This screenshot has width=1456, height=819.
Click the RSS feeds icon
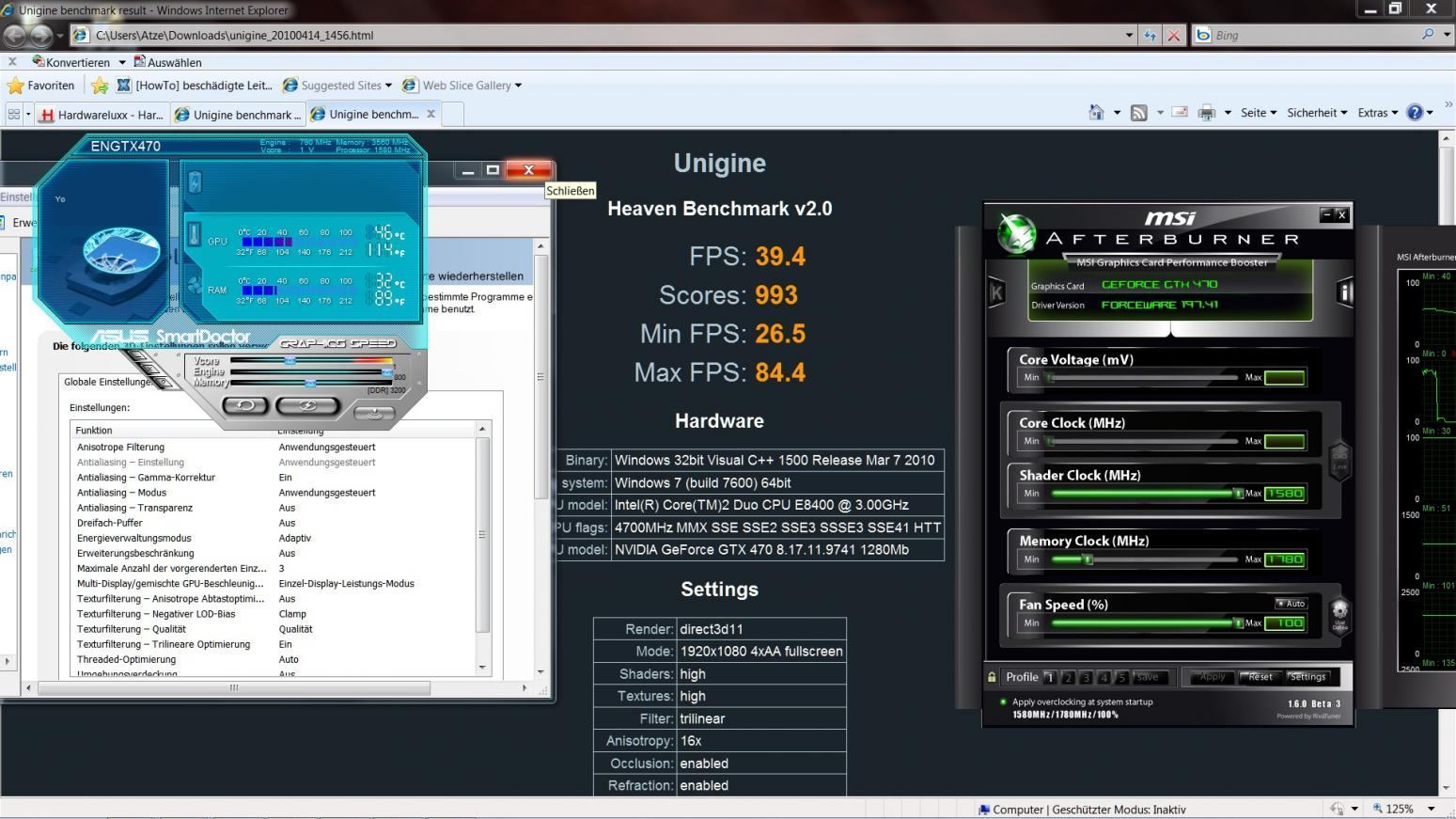1138,113
